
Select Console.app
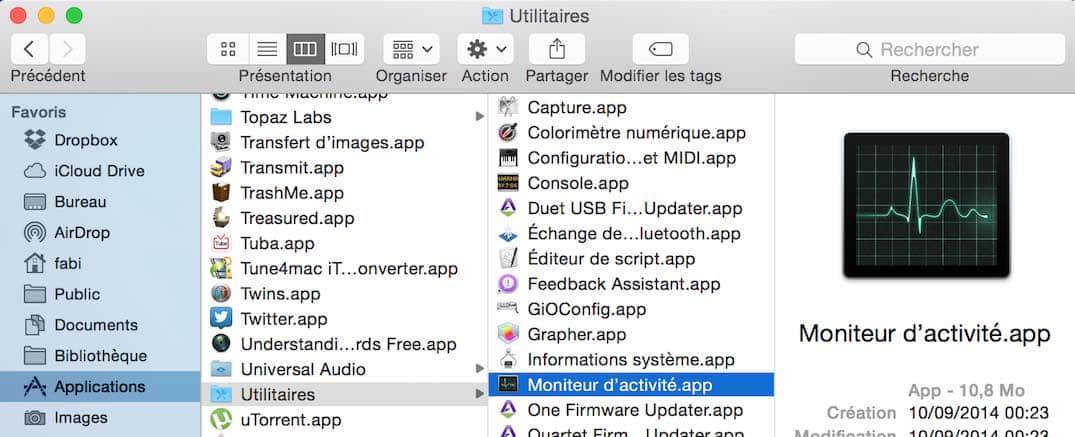[631, 183]
